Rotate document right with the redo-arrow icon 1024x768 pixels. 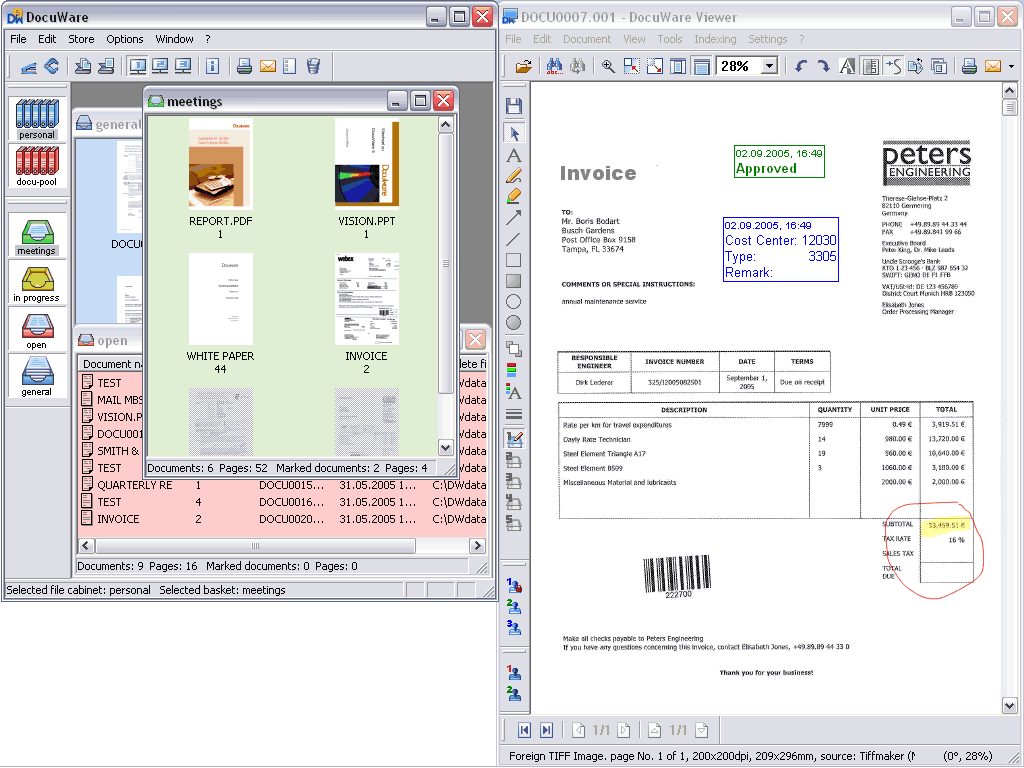coord(824,66)
